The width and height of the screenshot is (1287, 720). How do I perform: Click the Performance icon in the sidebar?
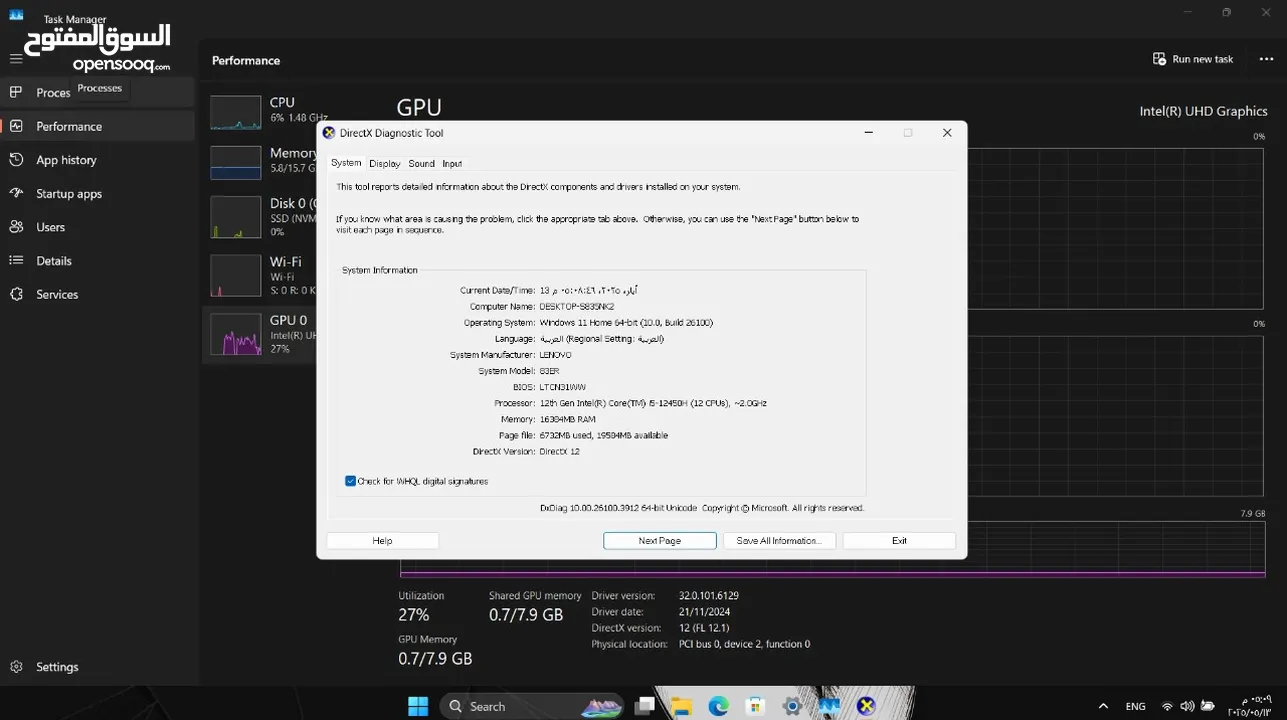pyautogui.click(x=16, y=126)
